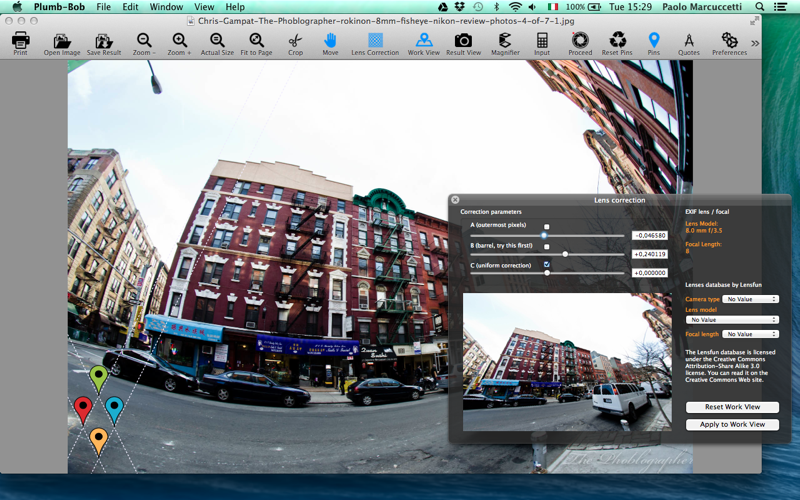Enable the A (outermost pixels) checkbox
The image size is (800, 500).
546,227
